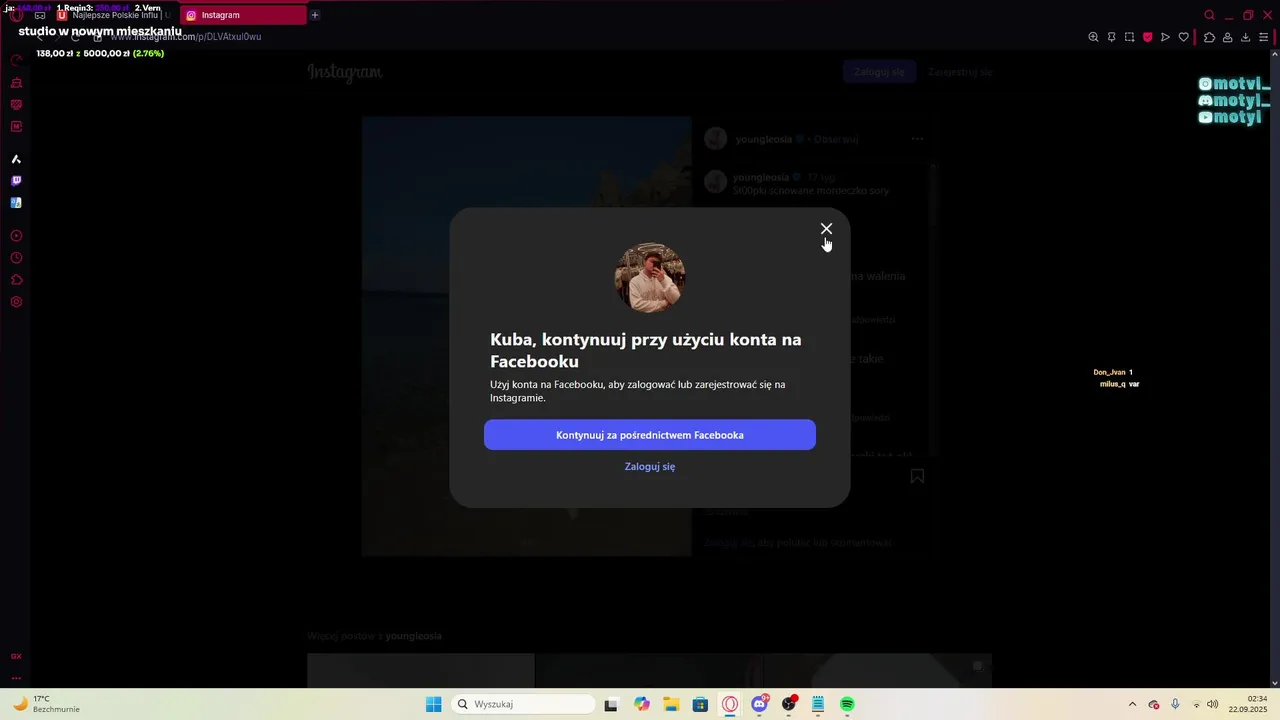Open the translate icon in sidebar
This screenshot has height=720, width=1280.
[x=16, y=203]
